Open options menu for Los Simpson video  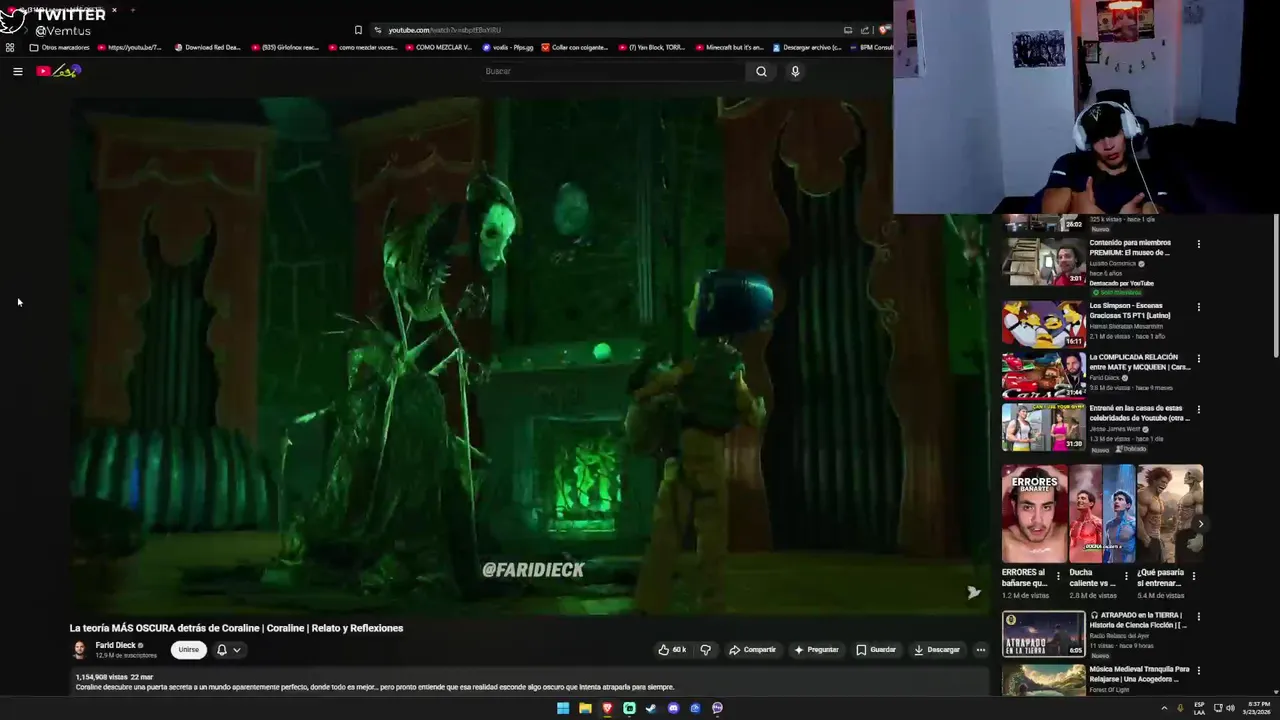1198,307
